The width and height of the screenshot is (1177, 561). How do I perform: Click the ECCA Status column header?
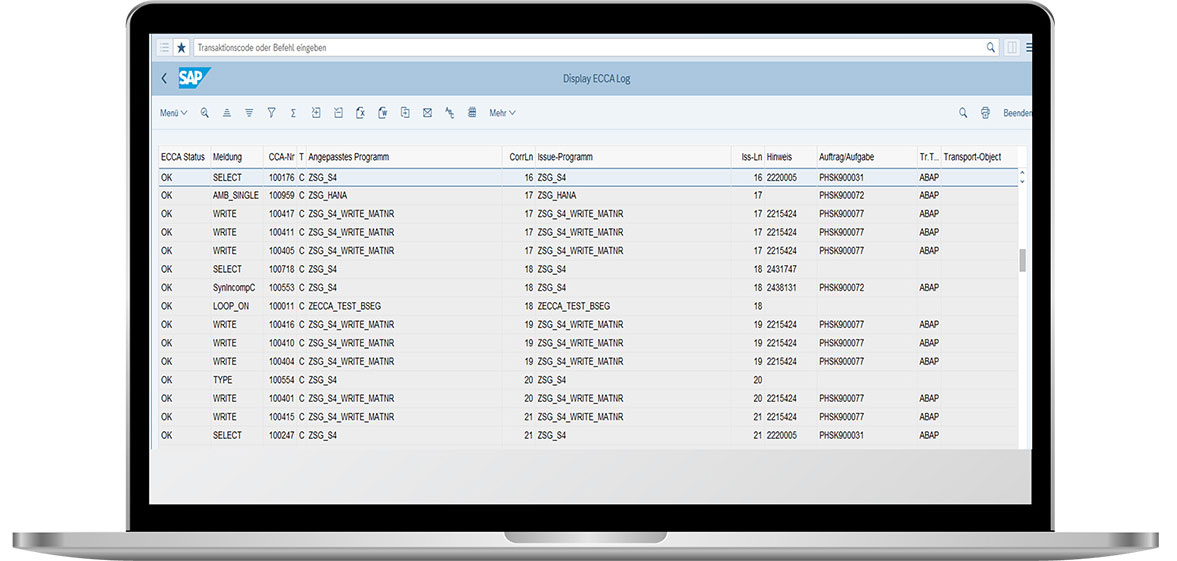point(182,157)
